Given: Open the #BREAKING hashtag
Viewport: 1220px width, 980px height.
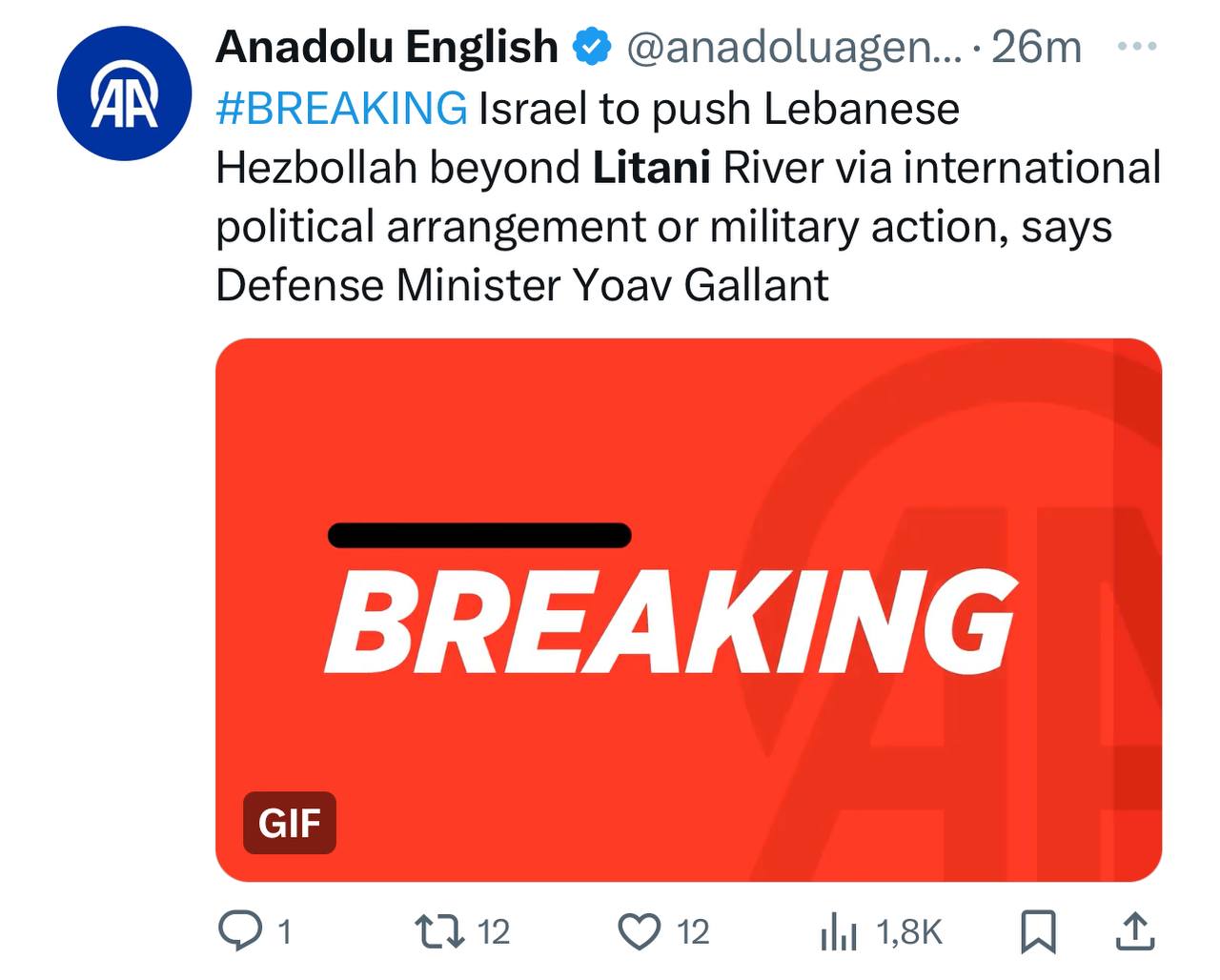Looking at the screenshot, I should [341, 108].
